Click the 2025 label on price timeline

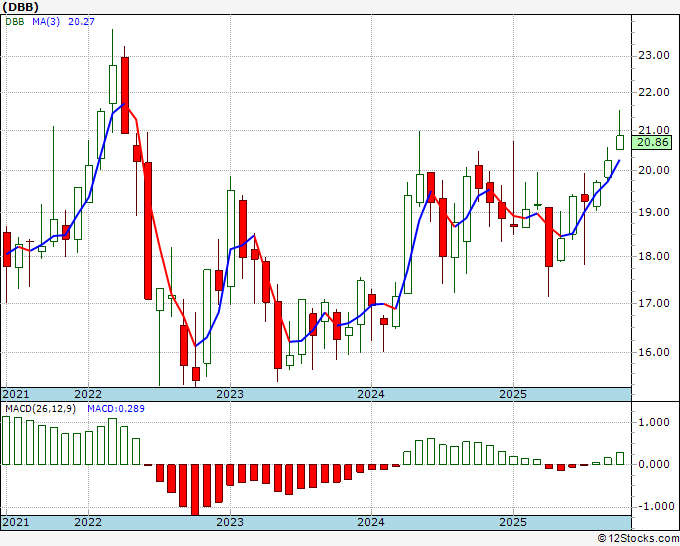pos(513,394)
